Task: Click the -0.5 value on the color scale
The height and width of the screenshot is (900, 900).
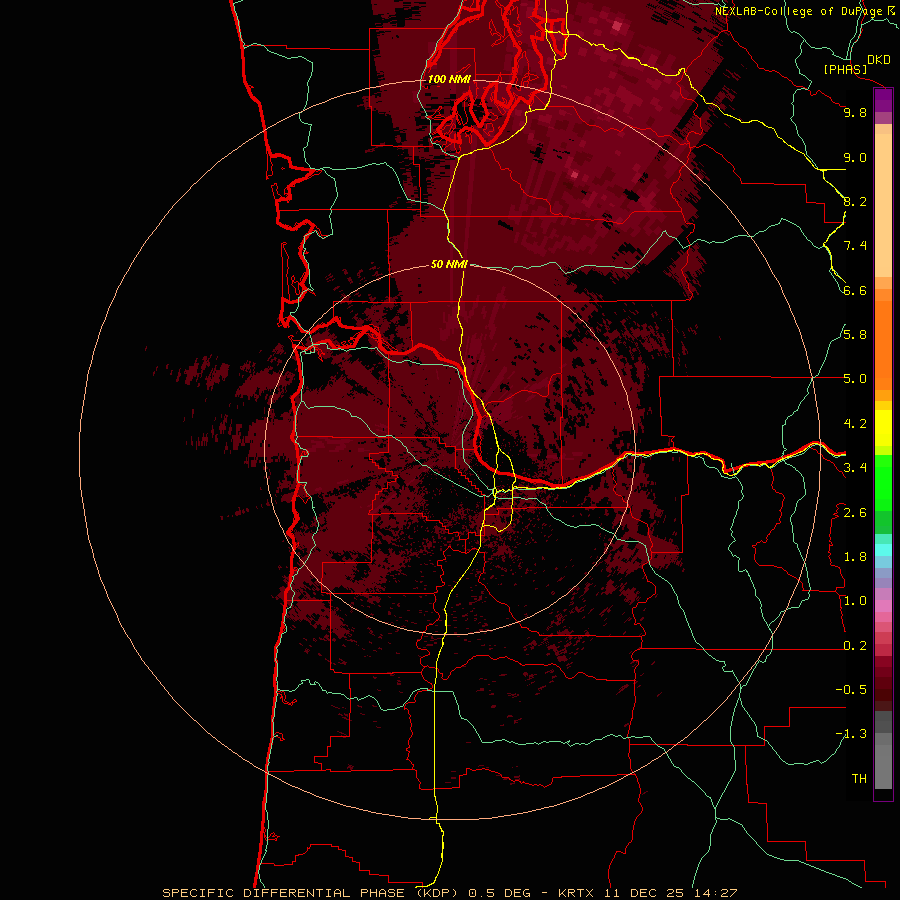Action: 852,690
